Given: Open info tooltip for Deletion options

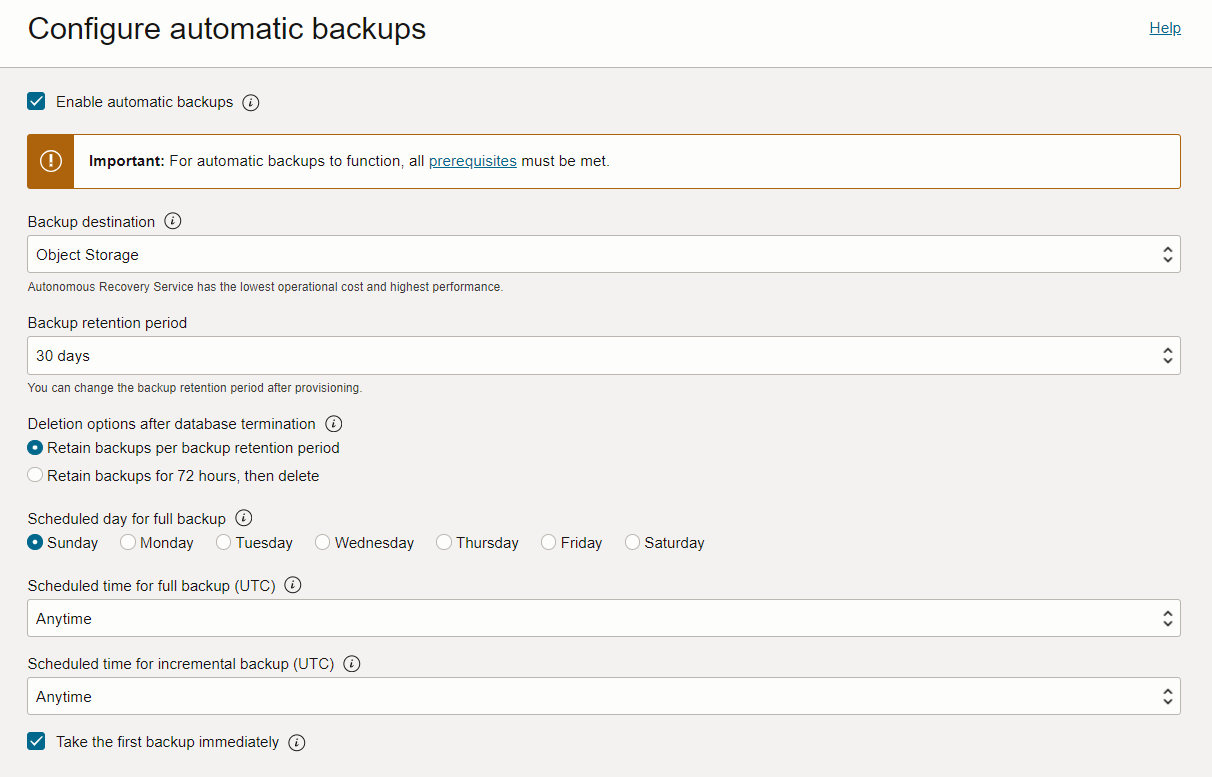Looking at the screenshot, I should pyautogui.click(x=334, y=423).
